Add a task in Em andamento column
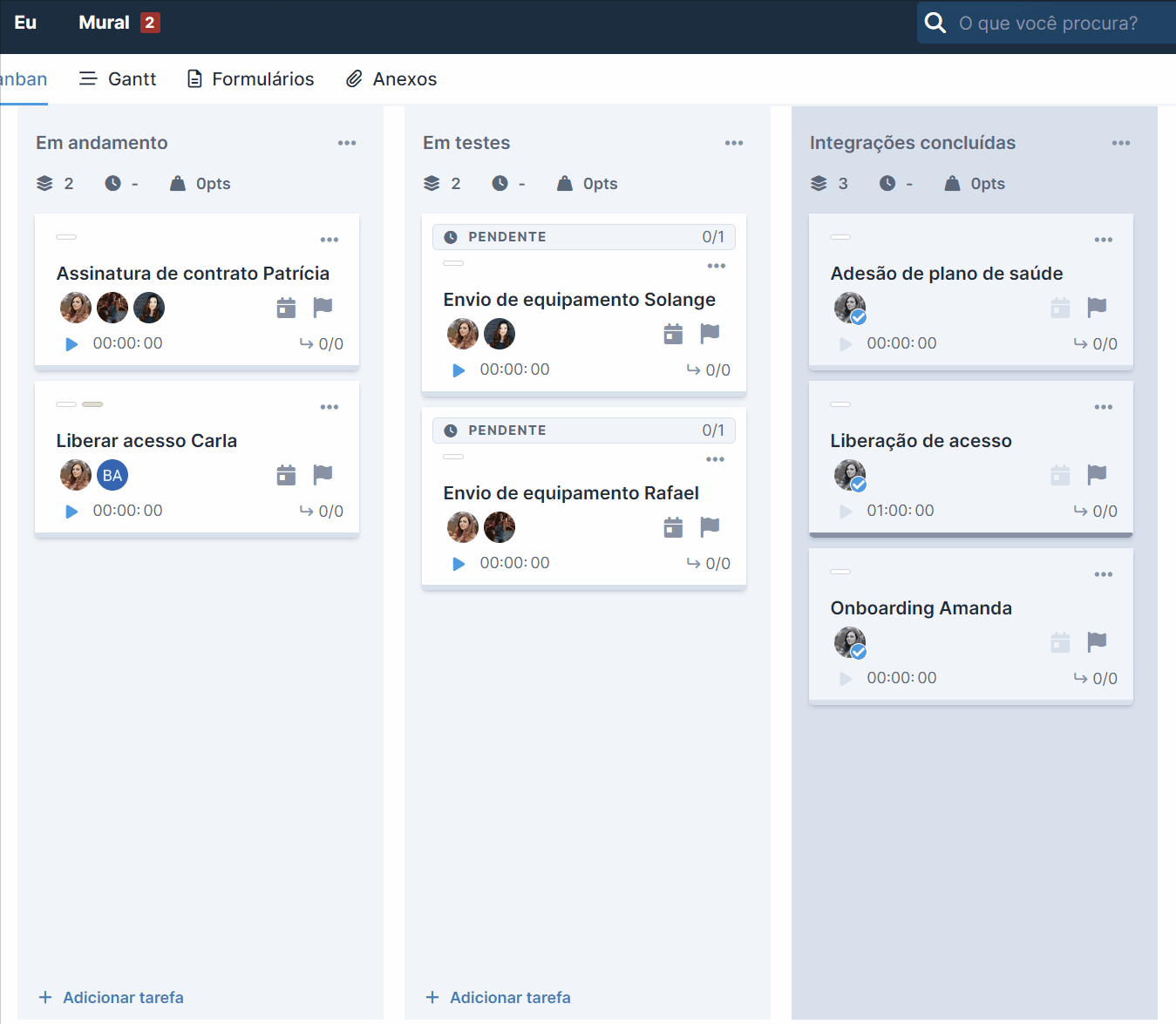The height and width of the screenshot is (1024, 1176). 112,997
